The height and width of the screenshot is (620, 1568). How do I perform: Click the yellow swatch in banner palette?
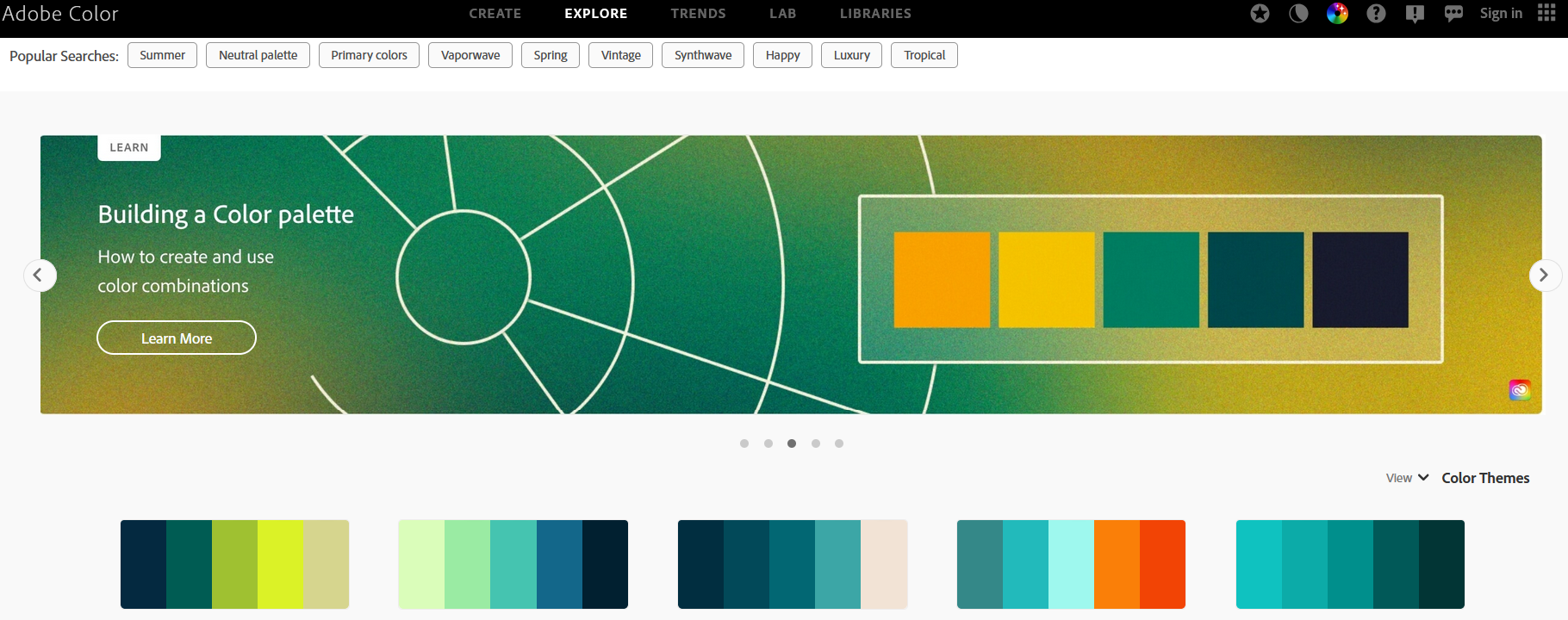pyautogui.click(x=1047, y=280)
